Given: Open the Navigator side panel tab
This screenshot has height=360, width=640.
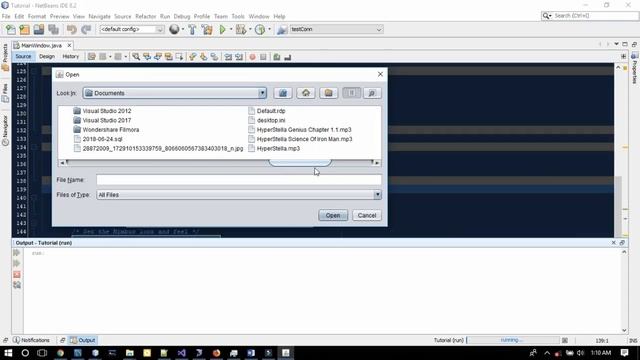Looking at the screenshot, I should tap(5, 131).
